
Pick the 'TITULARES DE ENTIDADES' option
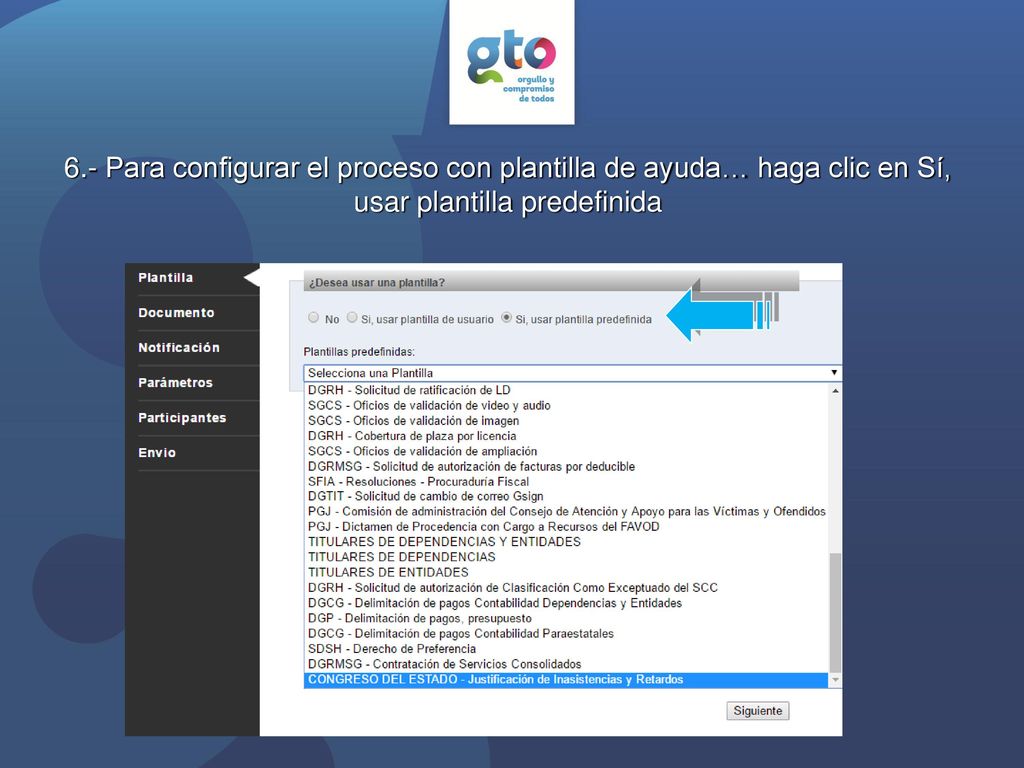pyautogui.click(x=566, y=572)
